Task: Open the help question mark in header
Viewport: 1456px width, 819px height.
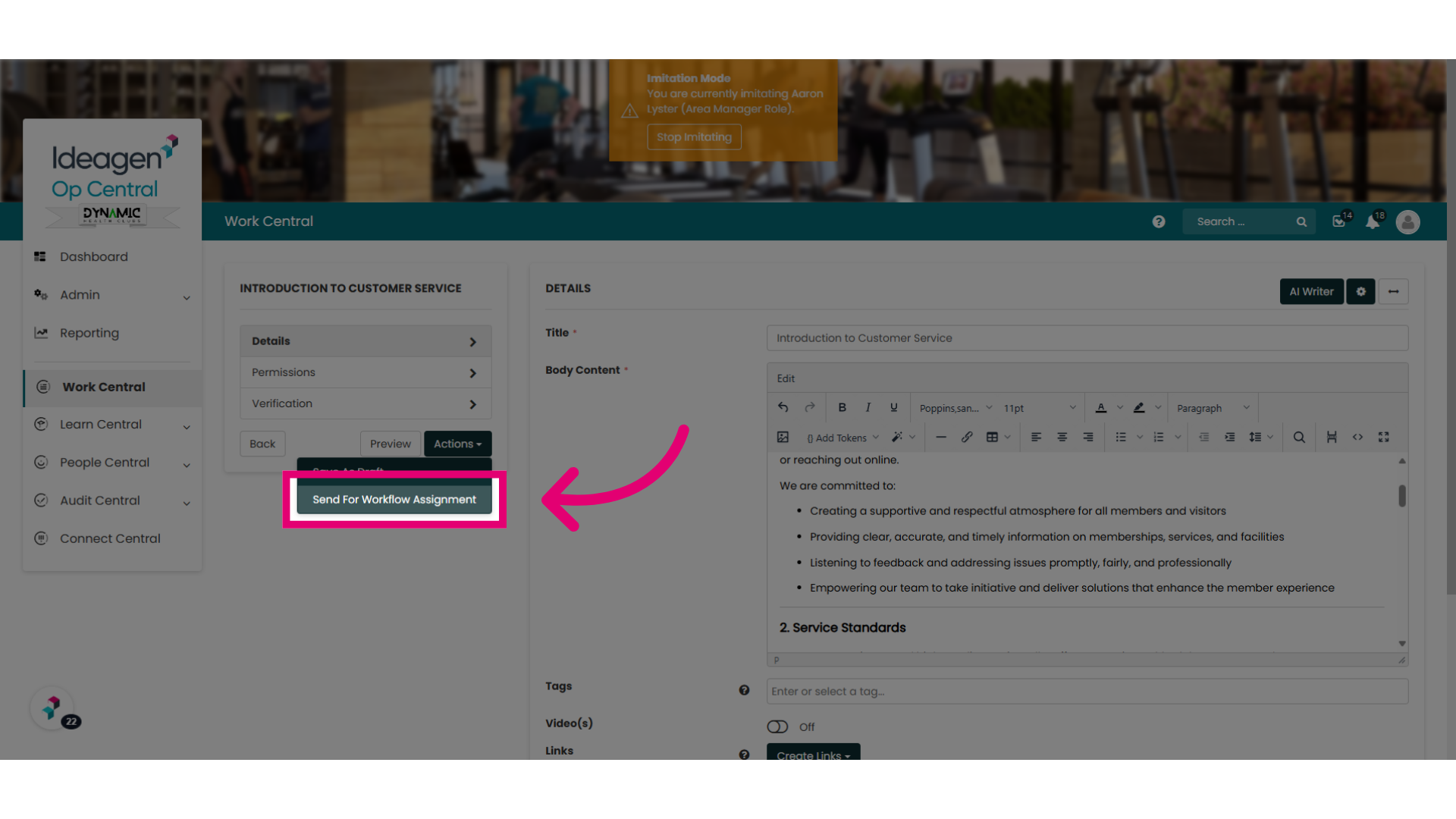Action: point(1158,221)
